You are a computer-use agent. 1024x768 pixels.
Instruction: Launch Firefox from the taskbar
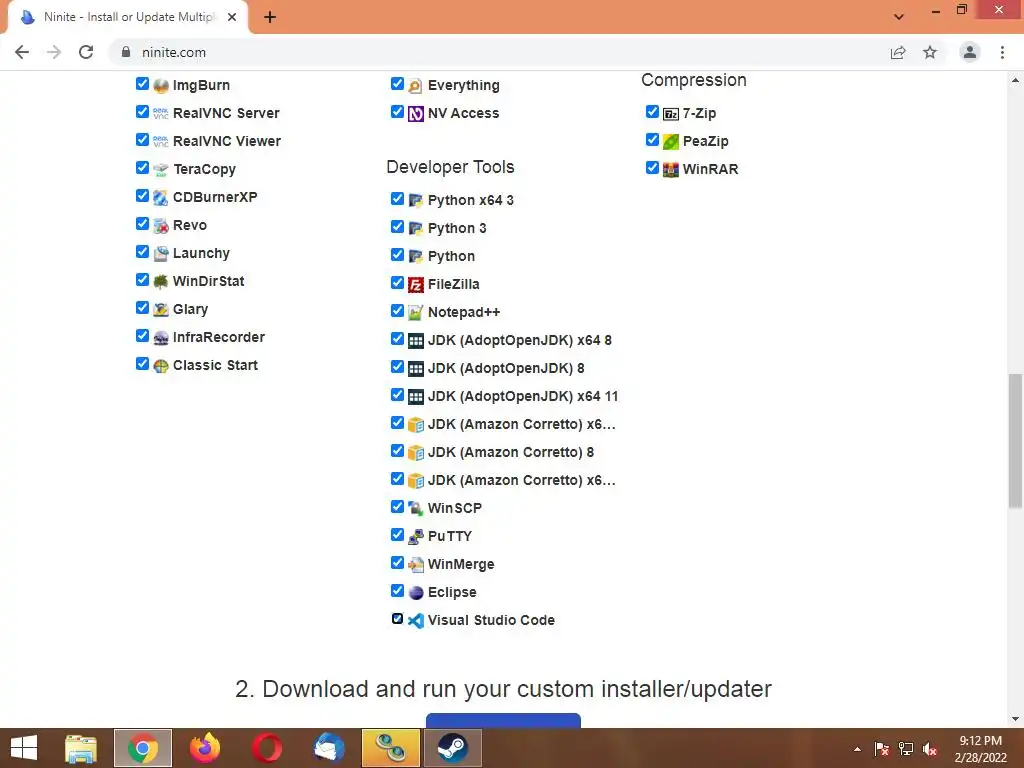tap(204, 748)
